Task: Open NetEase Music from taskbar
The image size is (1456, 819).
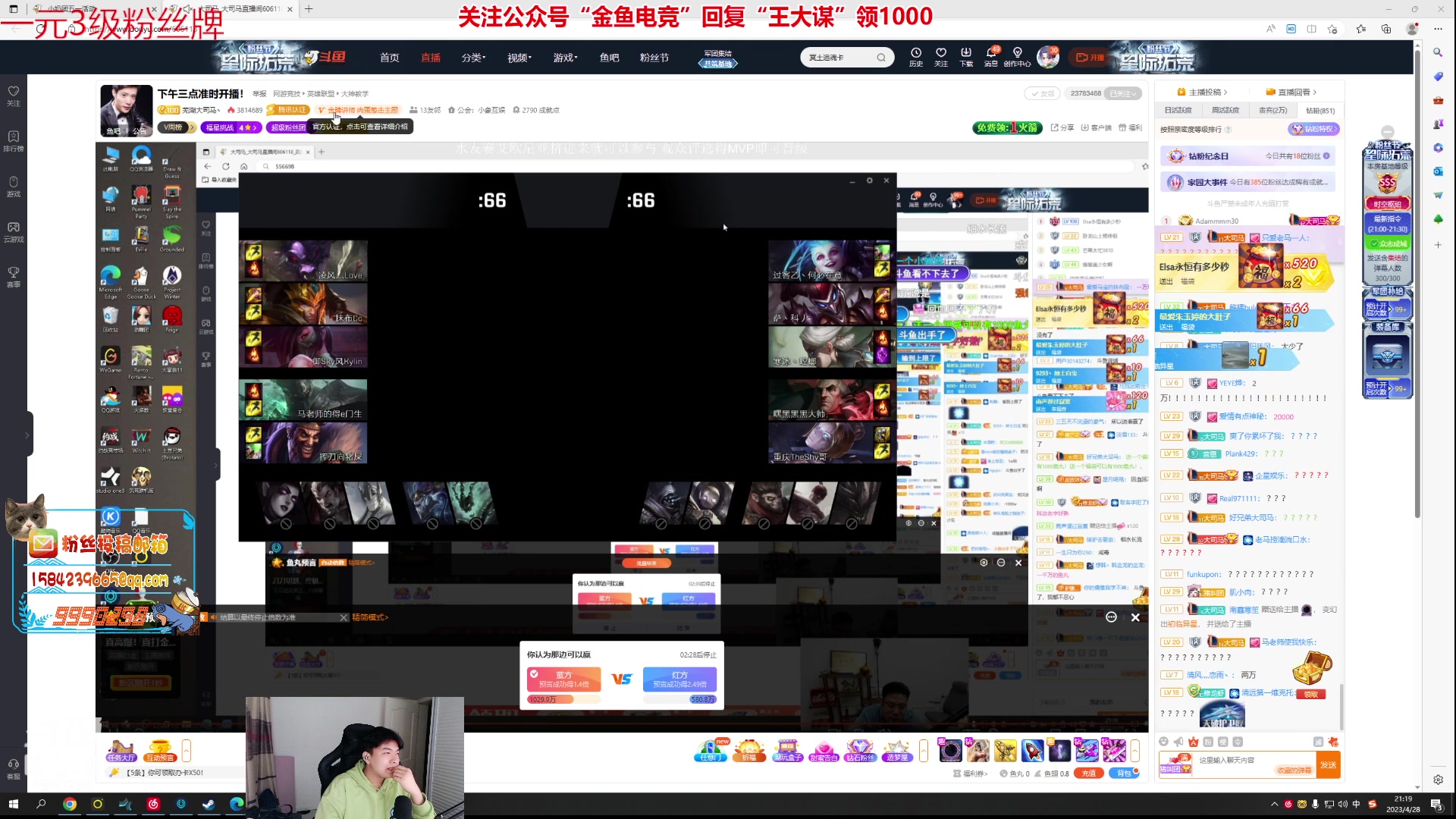Action: pos(153,804)
